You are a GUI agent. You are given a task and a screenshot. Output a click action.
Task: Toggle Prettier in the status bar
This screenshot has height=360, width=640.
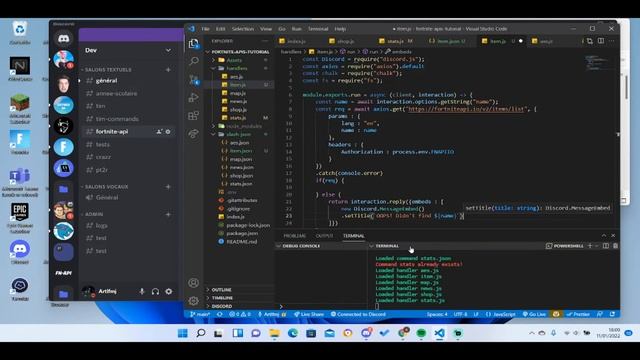[x=578, y=314]
